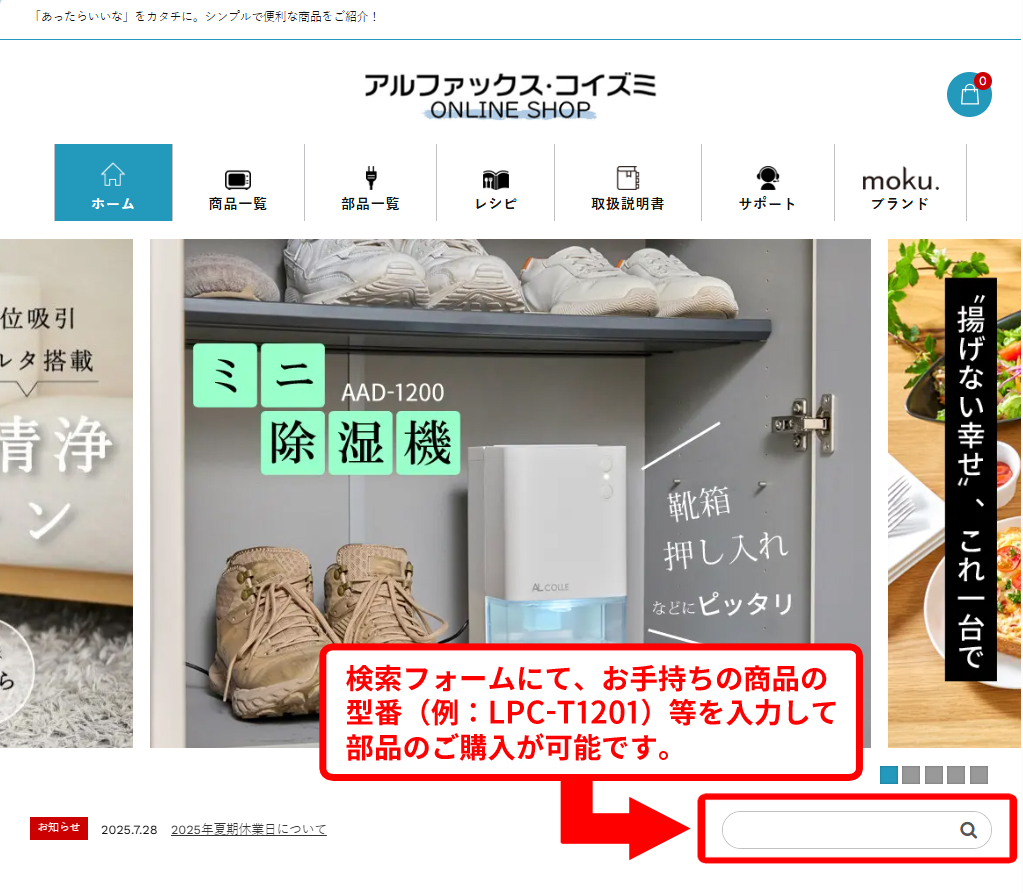Switch to the second carousel slide indicator
Screen dimensions: 1023x893
click(911, 775)
